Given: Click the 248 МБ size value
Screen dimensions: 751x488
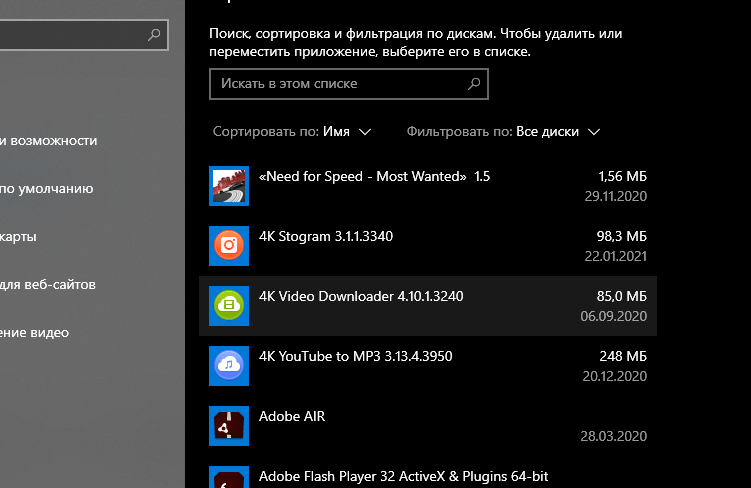Looking at the screenshot, I should click(x=623, y=356).
